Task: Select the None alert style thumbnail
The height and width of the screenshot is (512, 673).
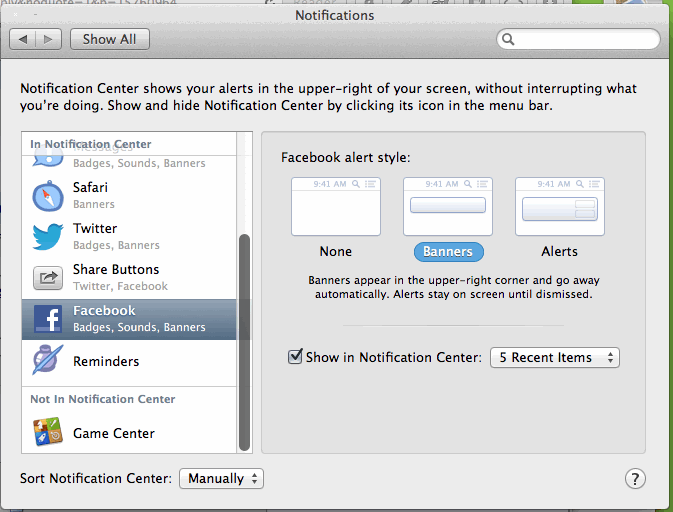Action: [x=336, y=206]
